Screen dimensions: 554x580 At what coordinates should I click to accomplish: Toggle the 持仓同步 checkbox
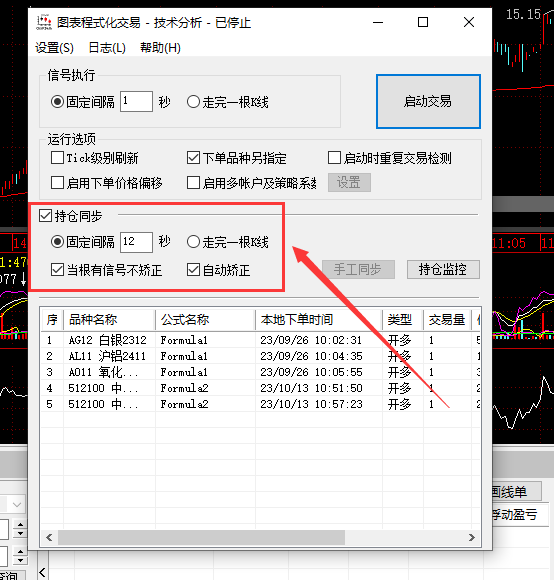(45, 215)
